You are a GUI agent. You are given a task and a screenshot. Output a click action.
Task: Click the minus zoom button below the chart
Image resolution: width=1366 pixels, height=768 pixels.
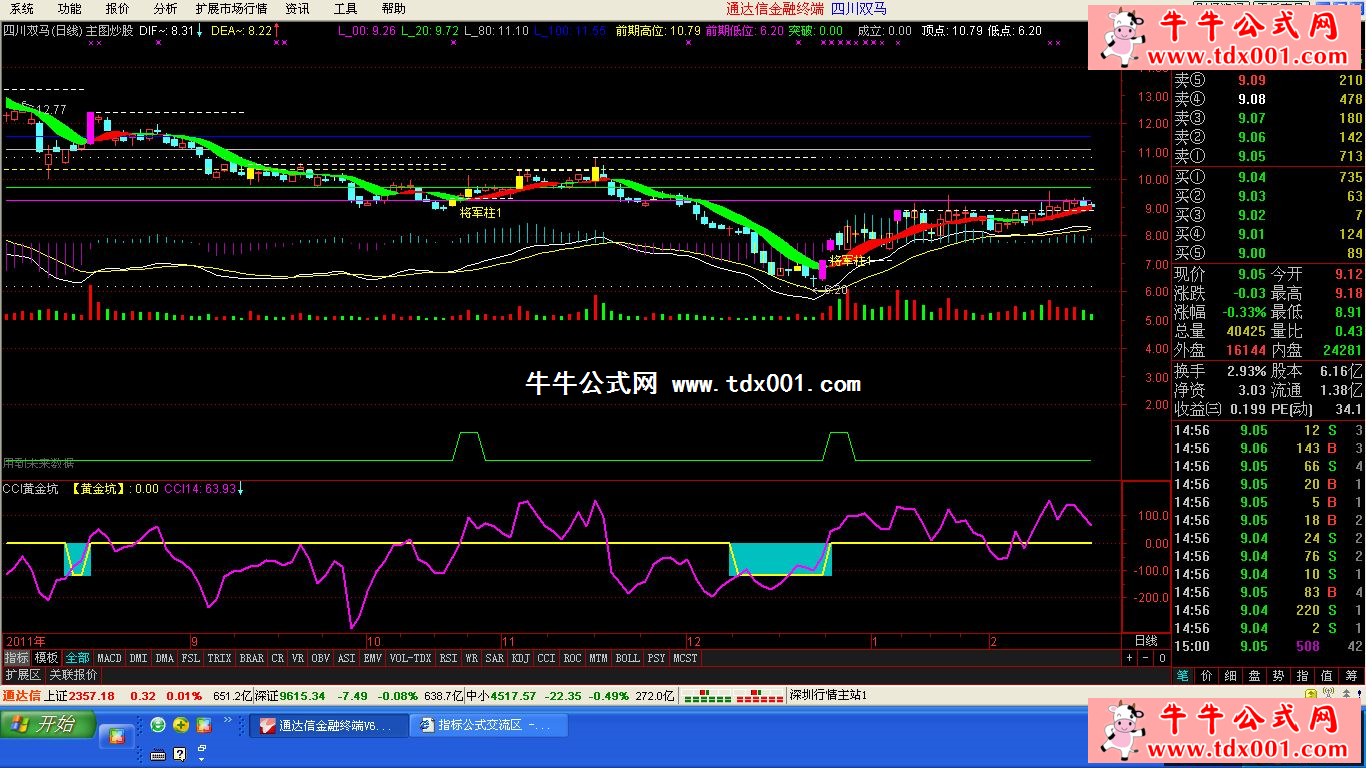pyautogui.click(x=1146, y=658)
